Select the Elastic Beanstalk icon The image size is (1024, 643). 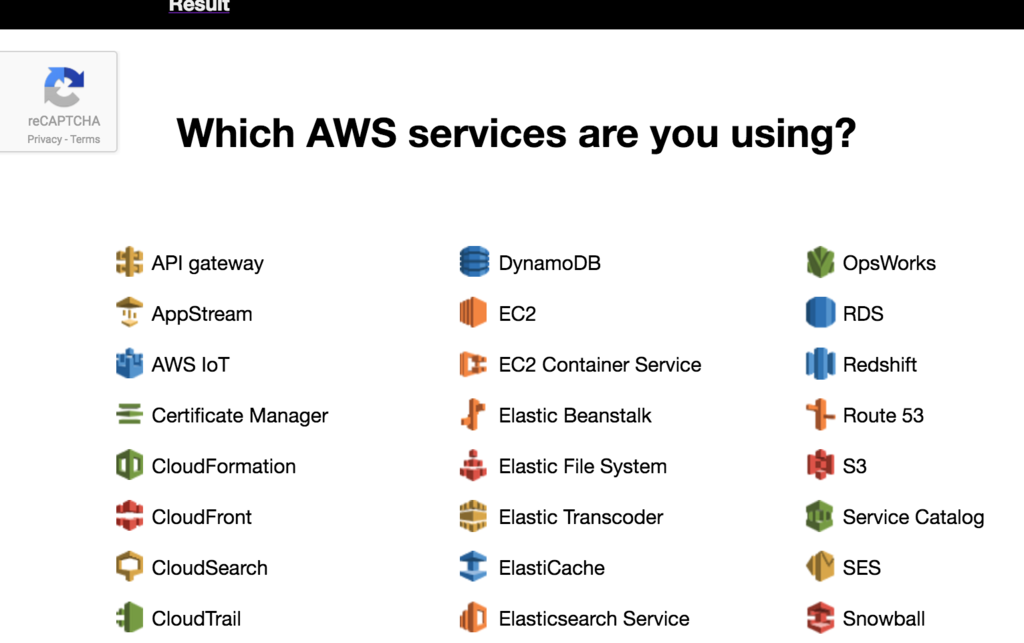(x=473, y=415)
